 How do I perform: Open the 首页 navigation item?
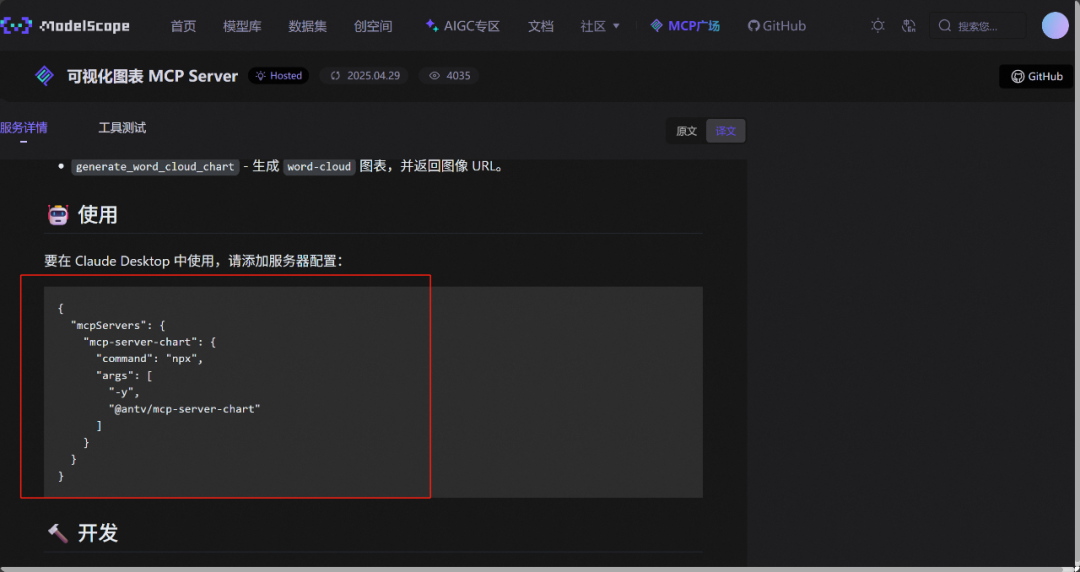[x=183, y=26]
